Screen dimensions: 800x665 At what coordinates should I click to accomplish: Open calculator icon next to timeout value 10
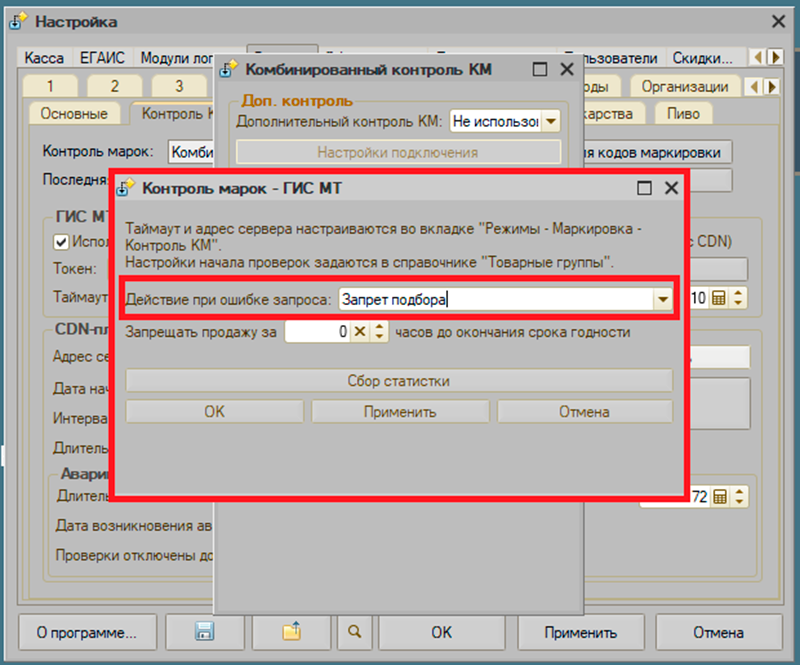(x=719, y=298)
